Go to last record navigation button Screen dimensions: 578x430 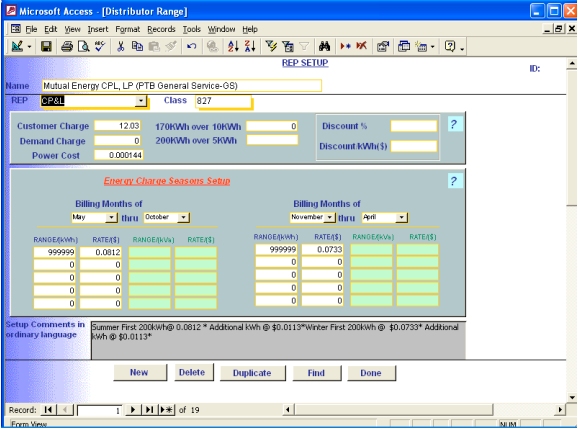[x=149, y=410]
